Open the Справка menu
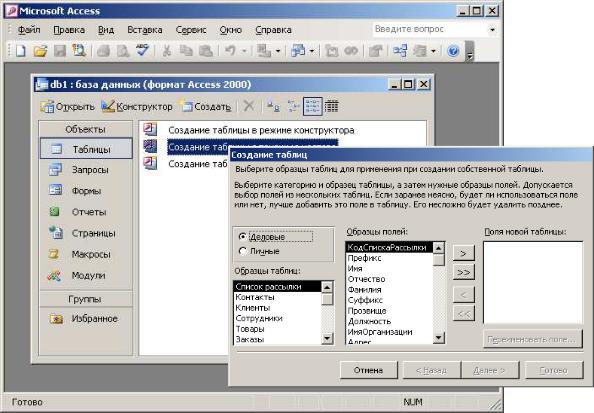 (x=274, y=30)
